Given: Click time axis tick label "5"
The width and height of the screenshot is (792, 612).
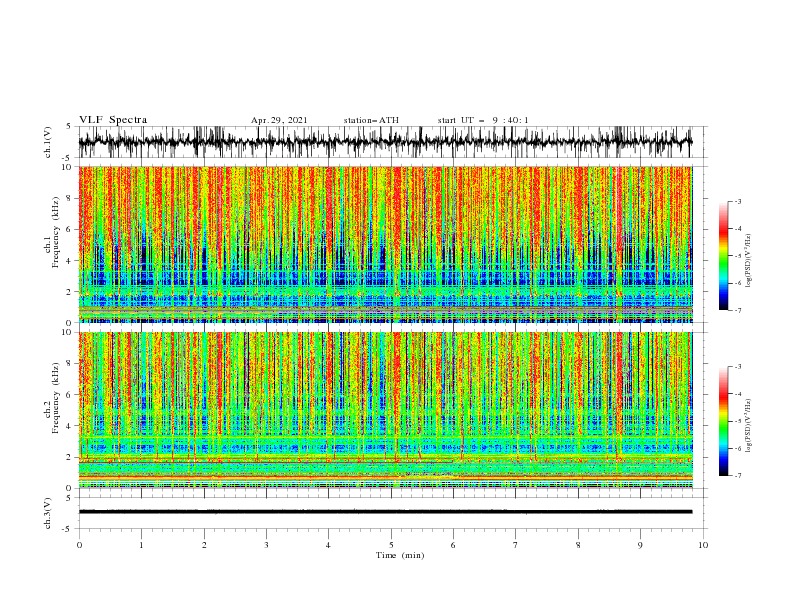Looking at the screenshot, I should (391, 545).
